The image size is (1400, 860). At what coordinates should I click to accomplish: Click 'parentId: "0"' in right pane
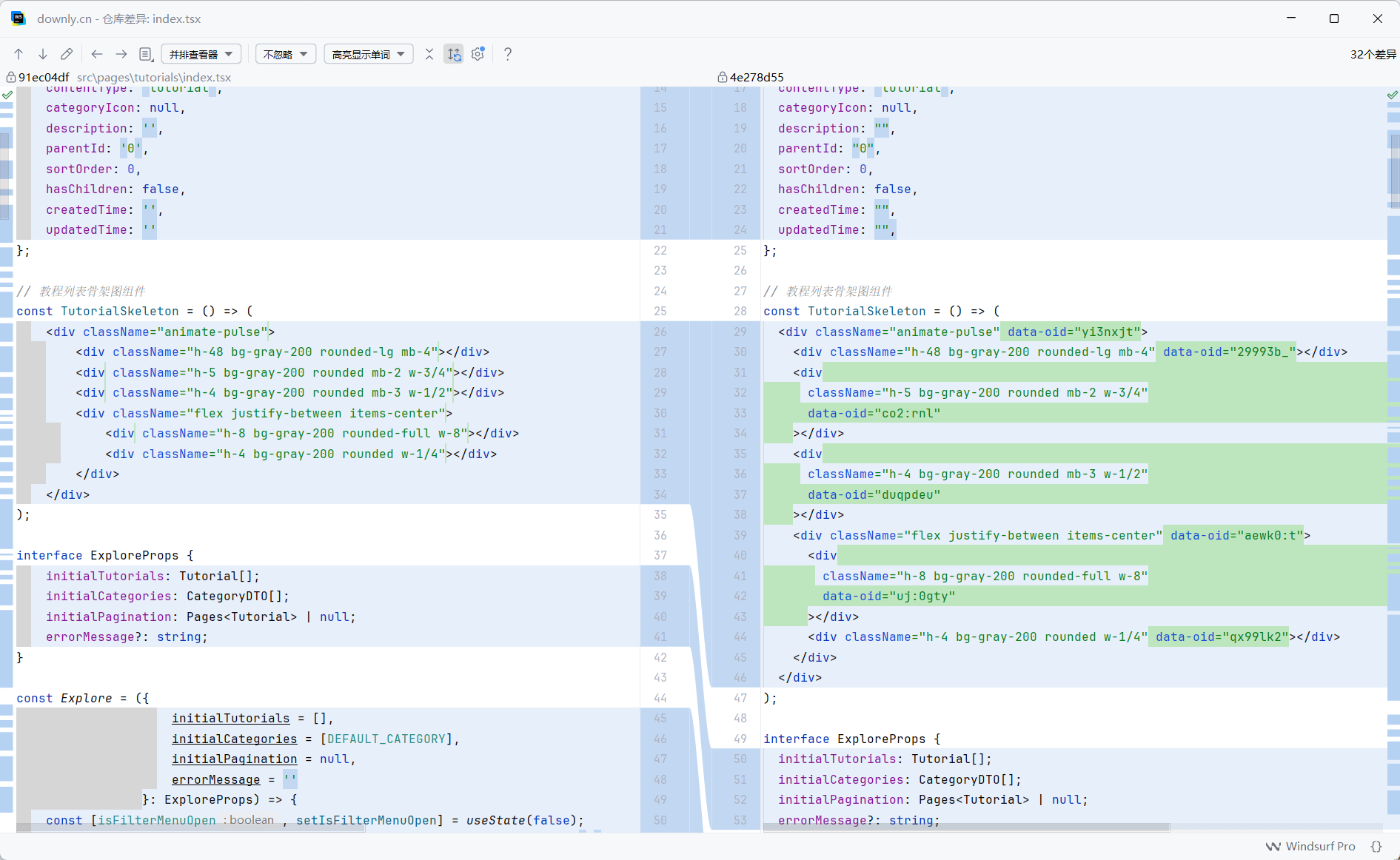pos(826,149)
